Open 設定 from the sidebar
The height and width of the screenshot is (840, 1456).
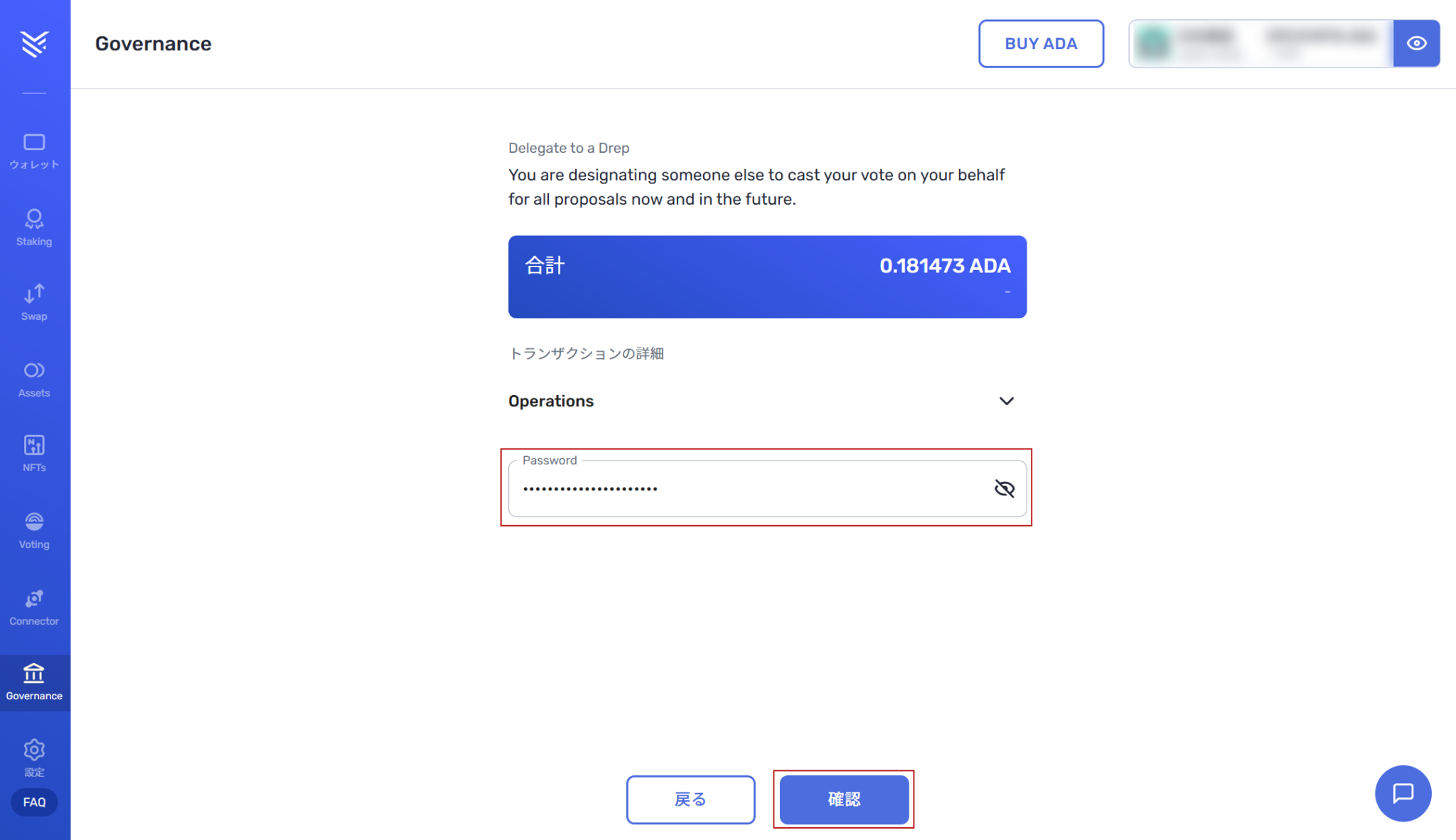point(34,758)
